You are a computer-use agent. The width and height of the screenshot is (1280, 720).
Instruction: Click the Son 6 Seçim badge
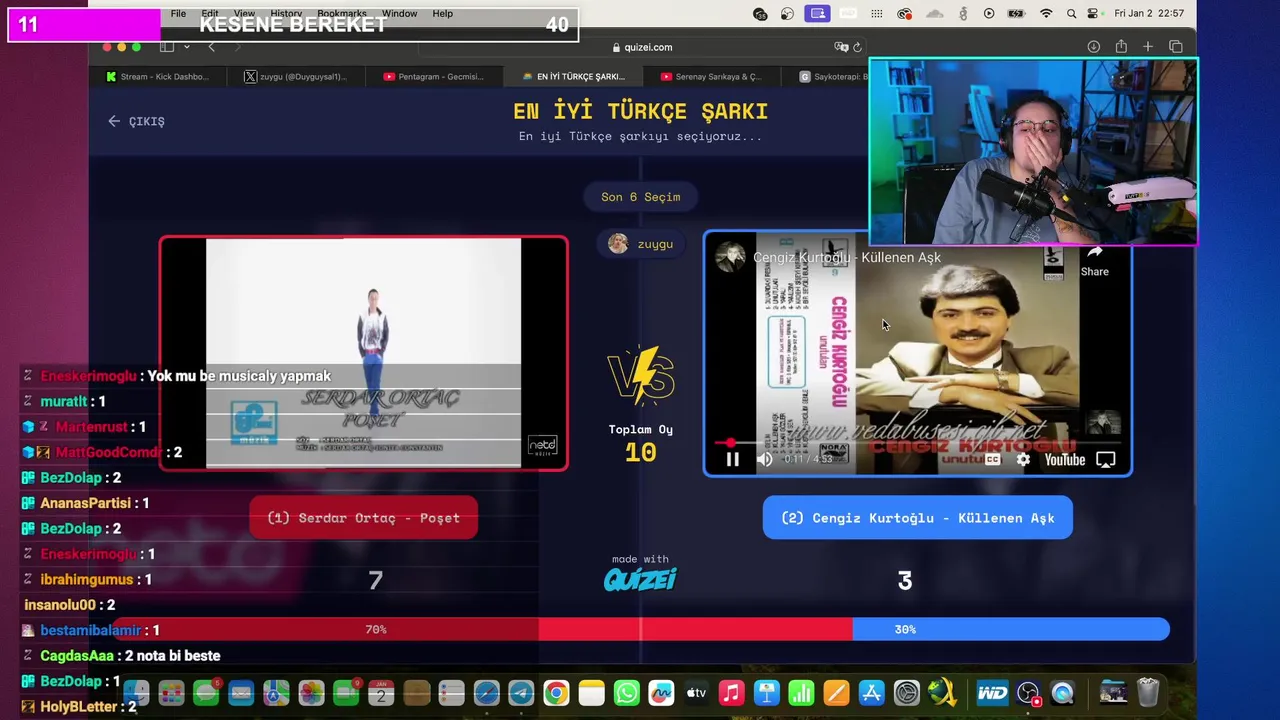(x=641, y=197)
